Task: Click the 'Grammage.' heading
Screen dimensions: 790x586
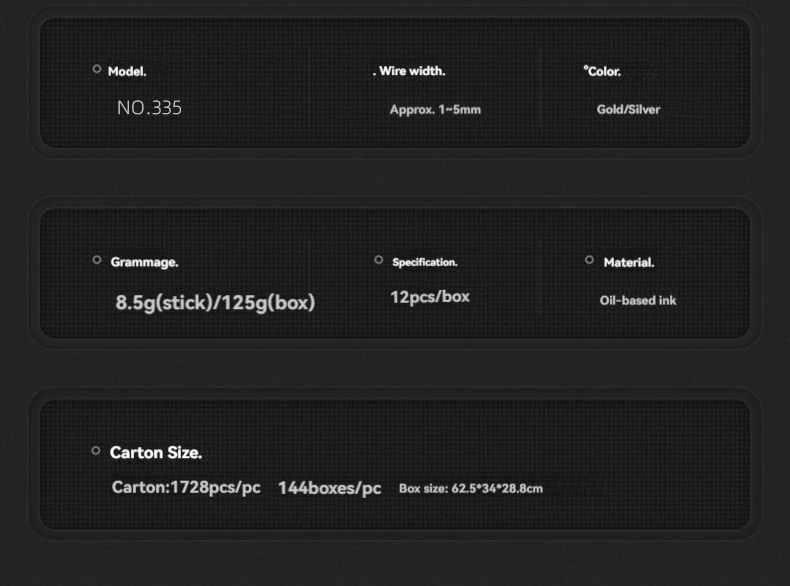Action: (144, 262)
